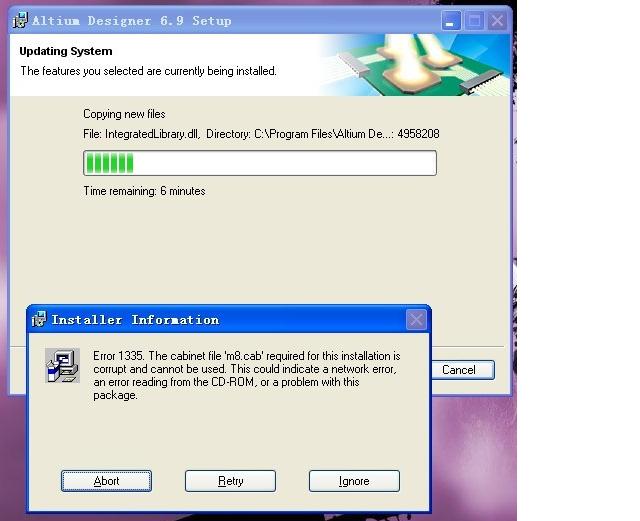Click the Abort button
640x521 pixels.
[x=106, y=481]
